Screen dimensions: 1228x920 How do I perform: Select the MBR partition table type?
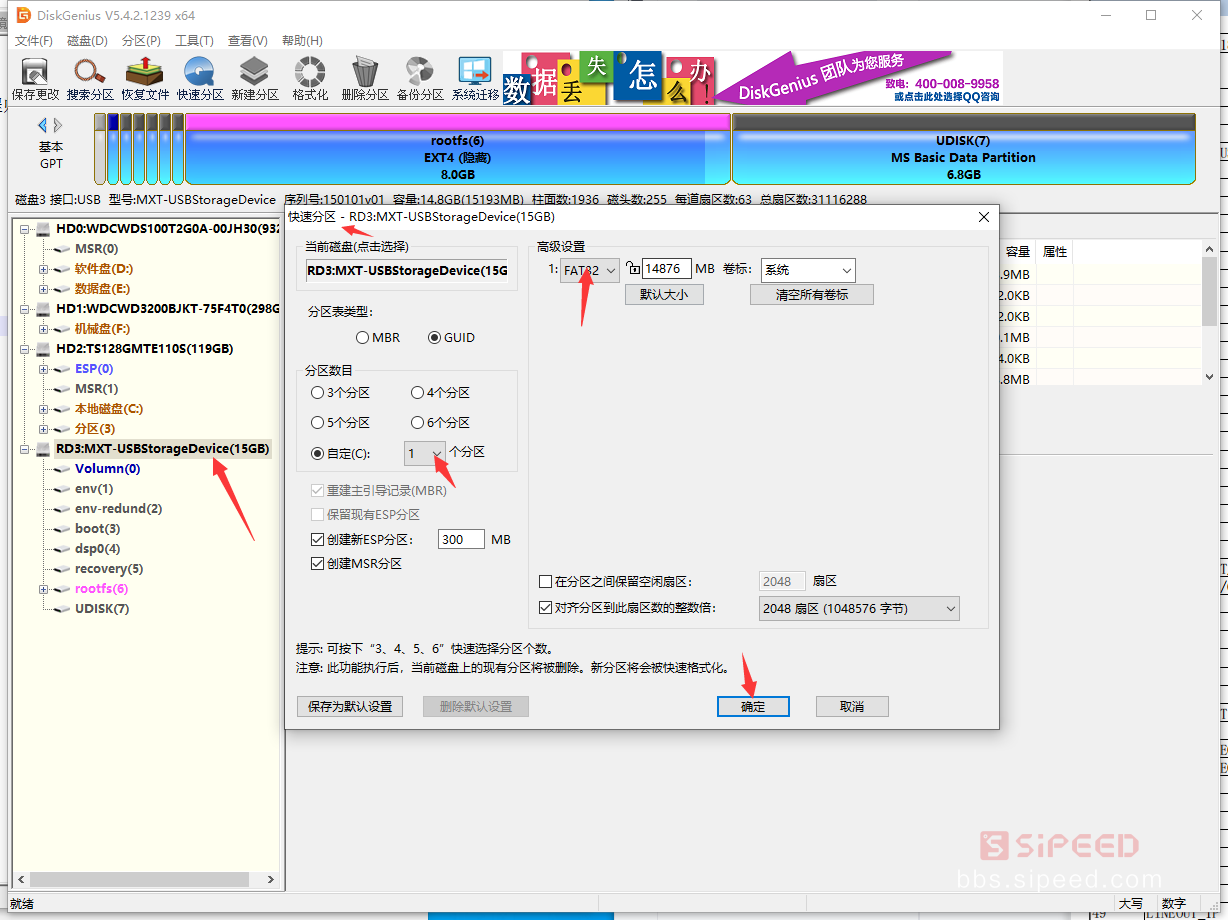click(378, 338)
